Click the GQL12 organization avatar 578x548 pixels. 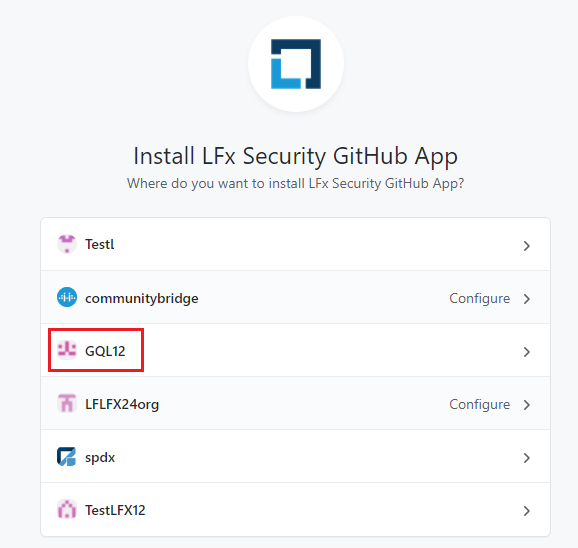pos(67,350)
